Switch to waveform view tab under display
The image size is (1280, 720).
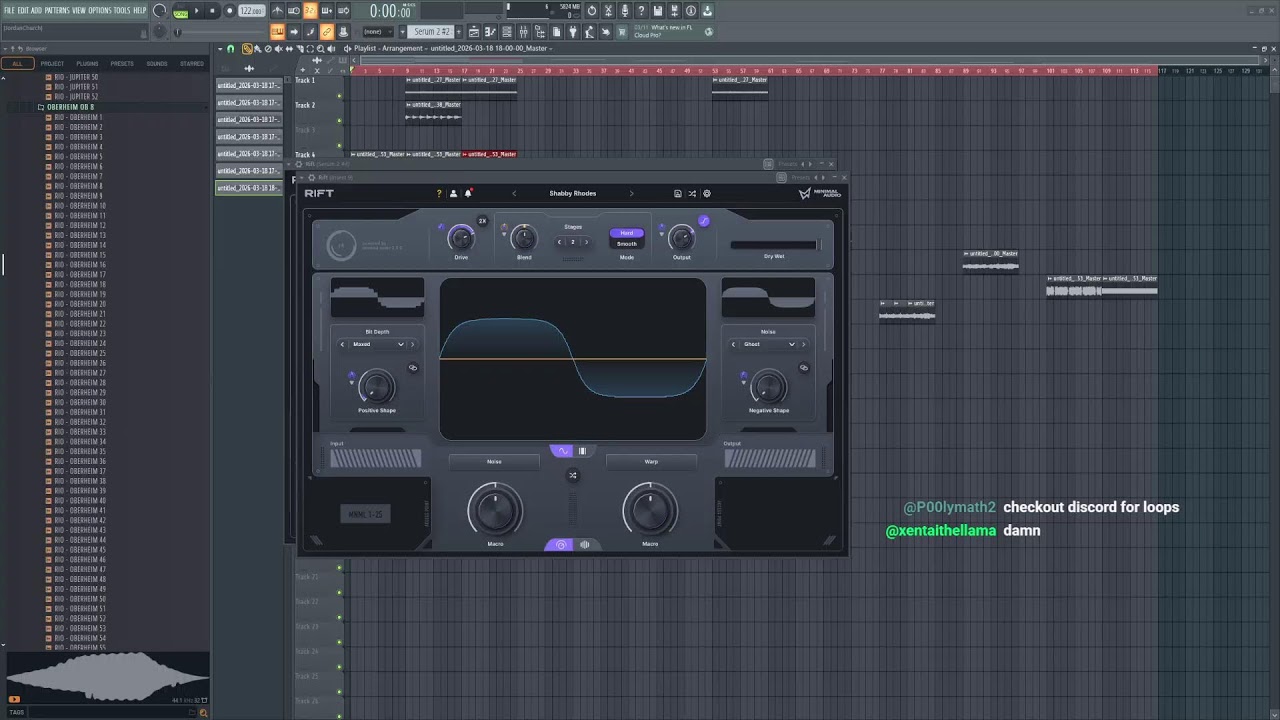click(x=563, y=451)
